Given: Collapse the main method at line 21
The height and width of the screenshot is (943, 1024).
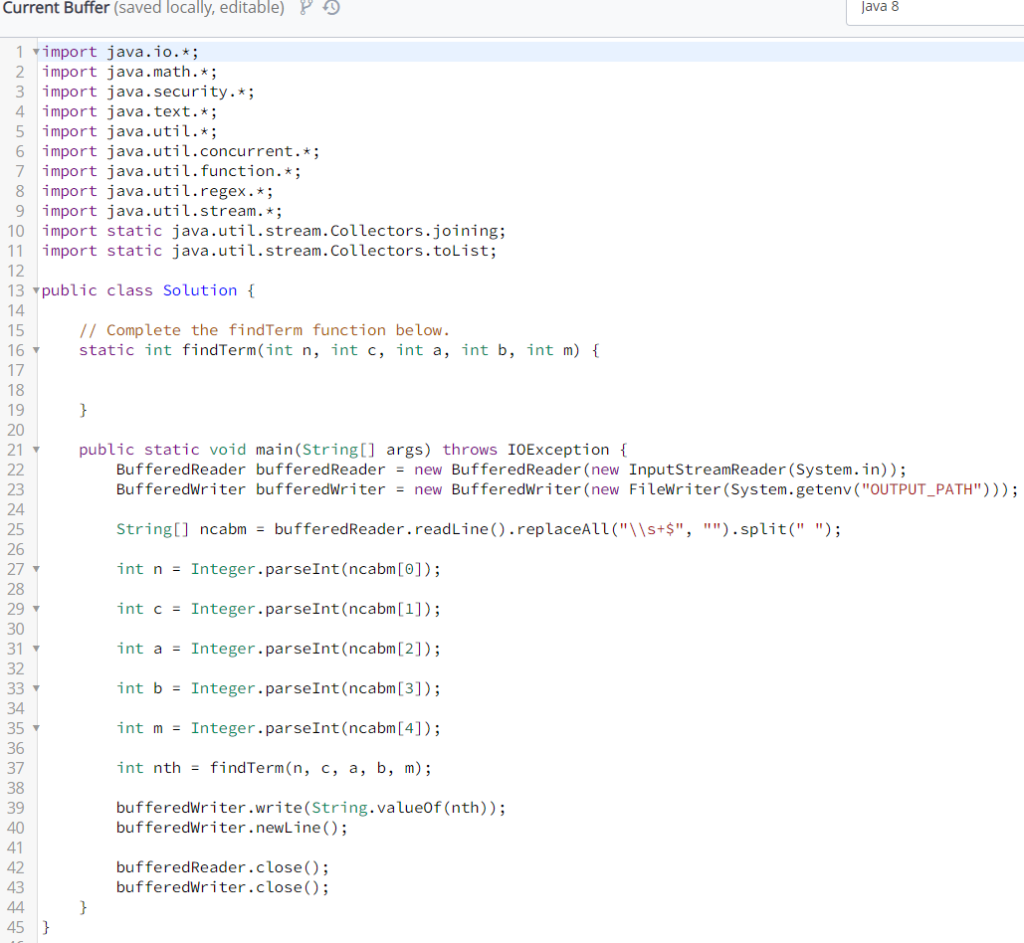Looking at the screenshot, I should point(33,449).
